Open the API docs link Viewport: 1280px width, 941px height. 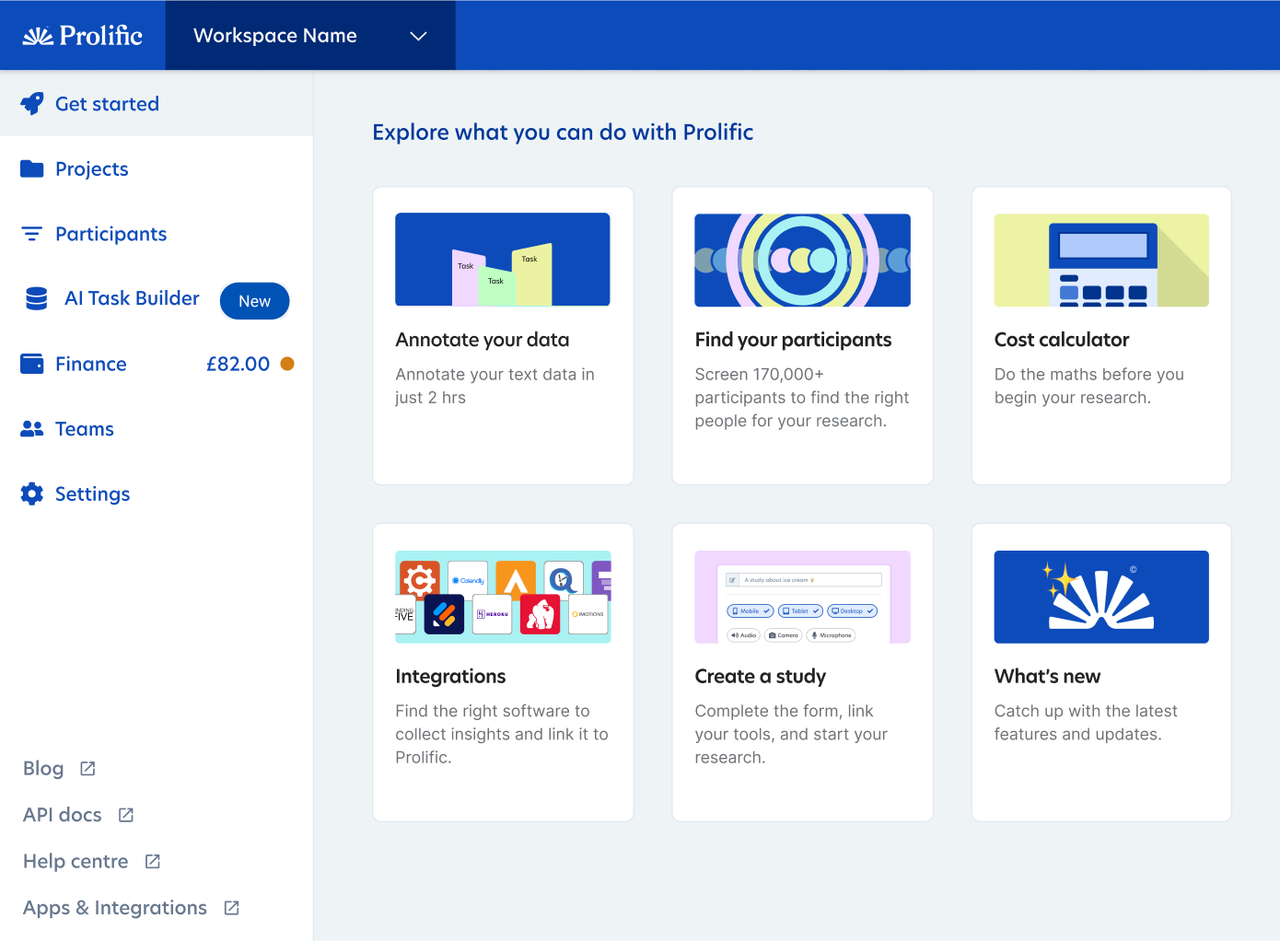62,814
